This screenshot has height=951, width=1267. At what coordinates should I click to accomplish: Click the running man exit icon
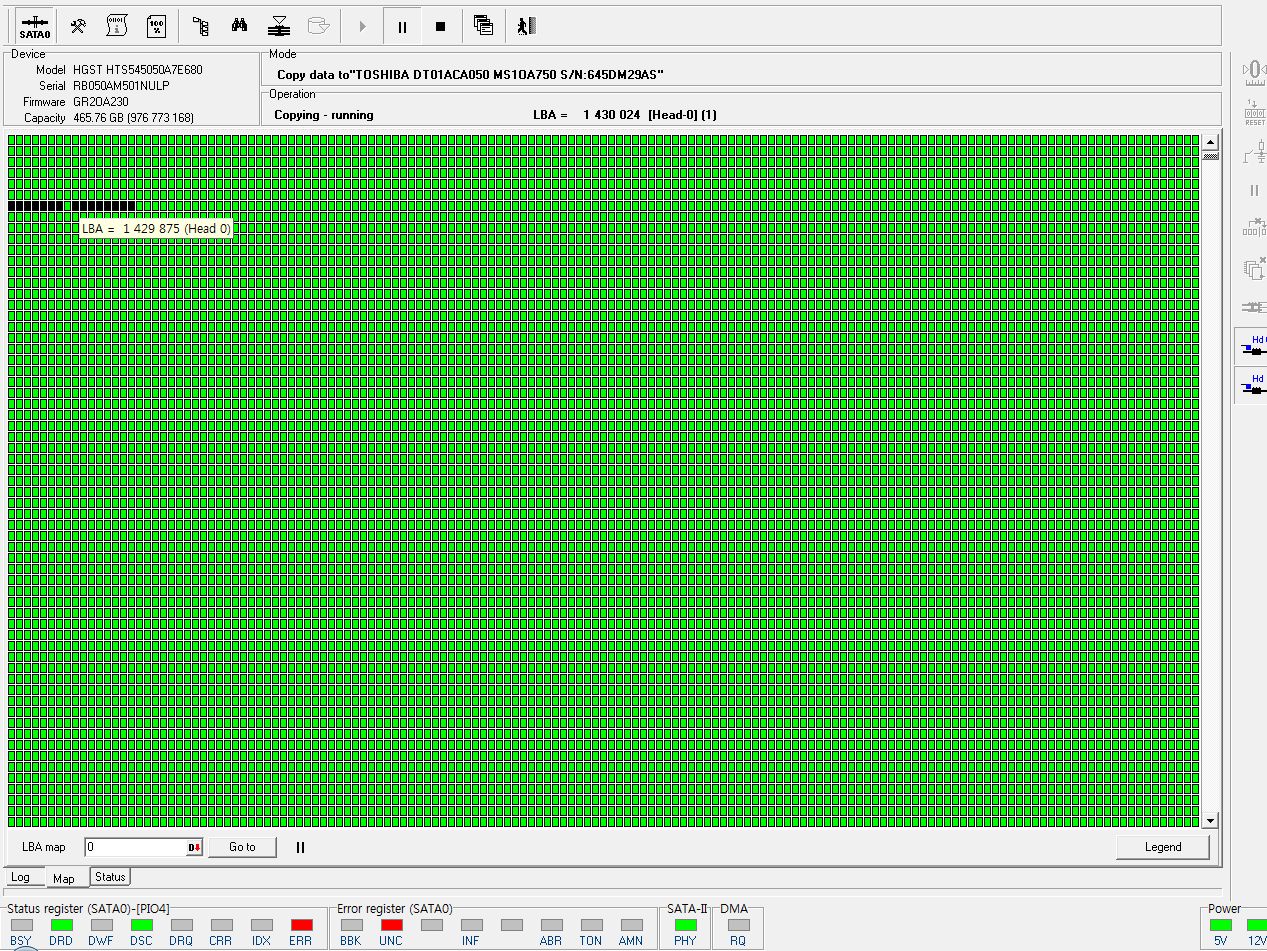[526, 26]
